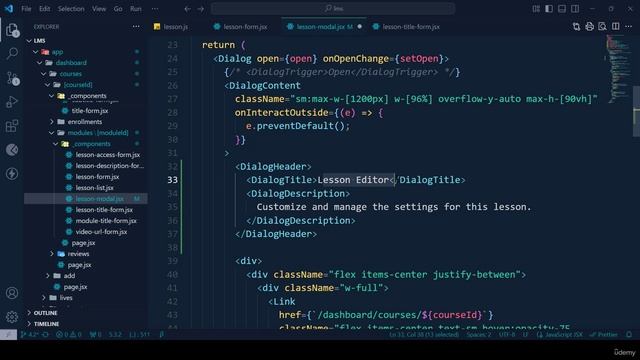
Task: Expand the enrollments folder
Action: point(52,122)
